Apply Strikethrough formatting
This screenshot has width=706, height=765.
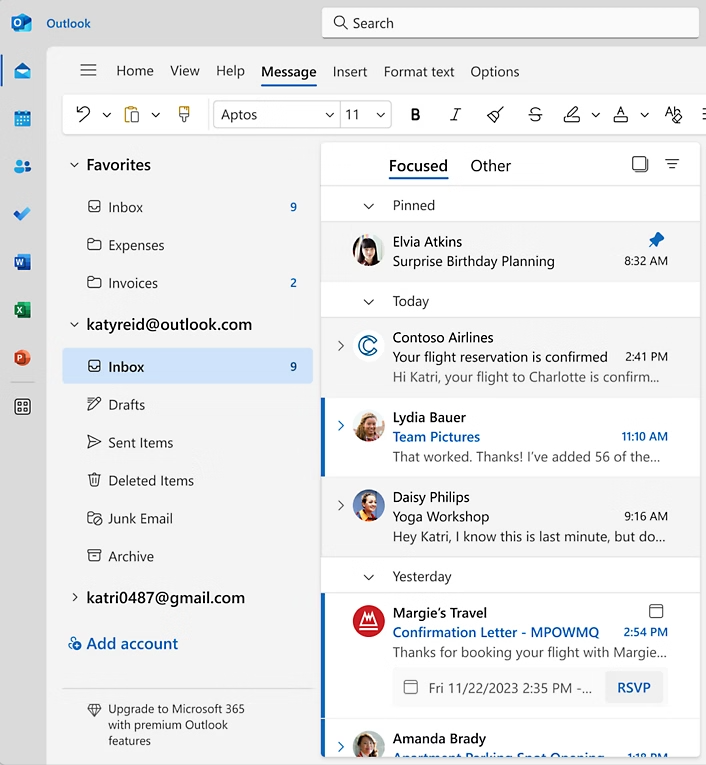[x=535, y=115]
